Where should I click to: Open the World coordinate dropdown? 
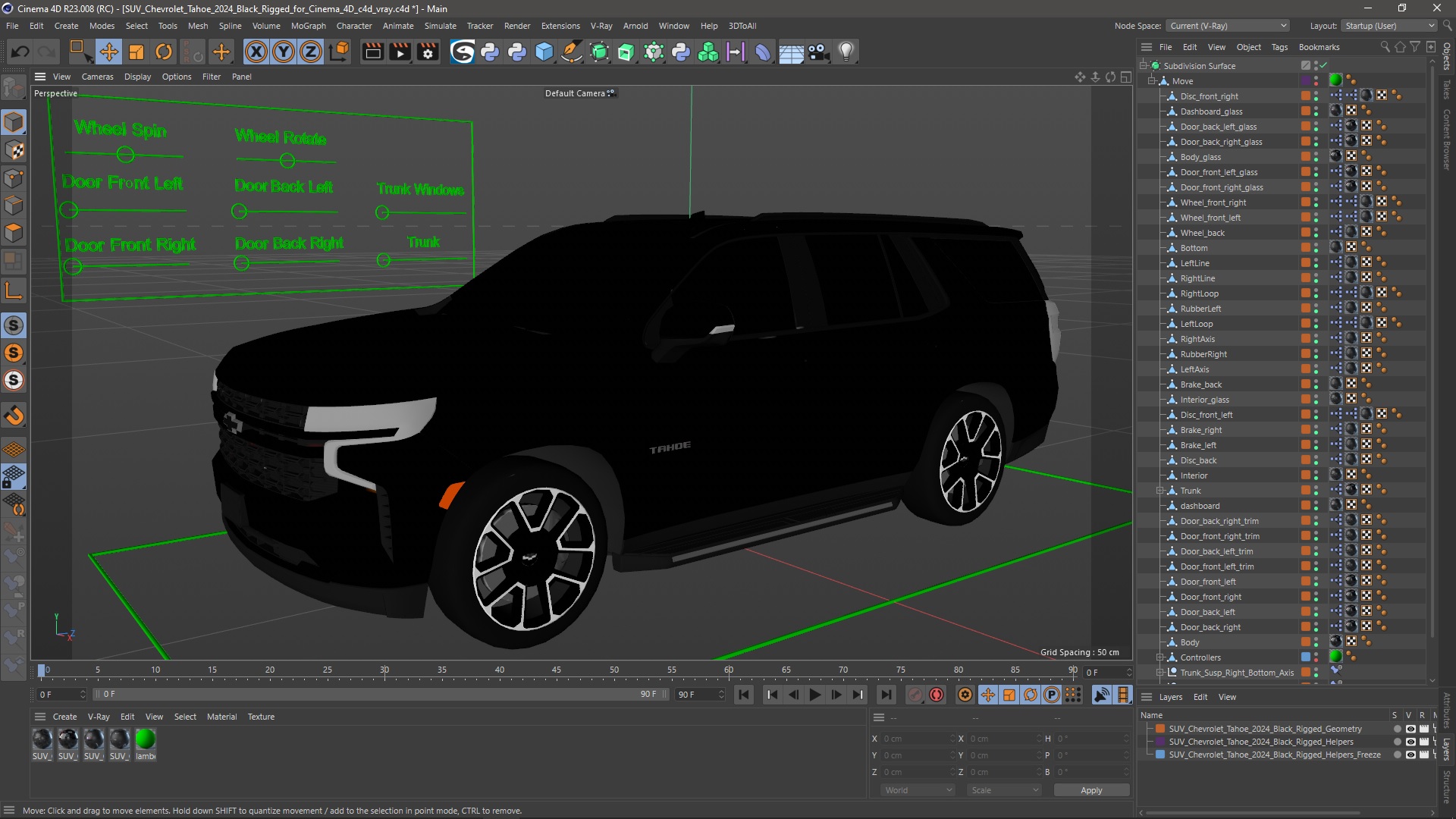pos(918,790)
